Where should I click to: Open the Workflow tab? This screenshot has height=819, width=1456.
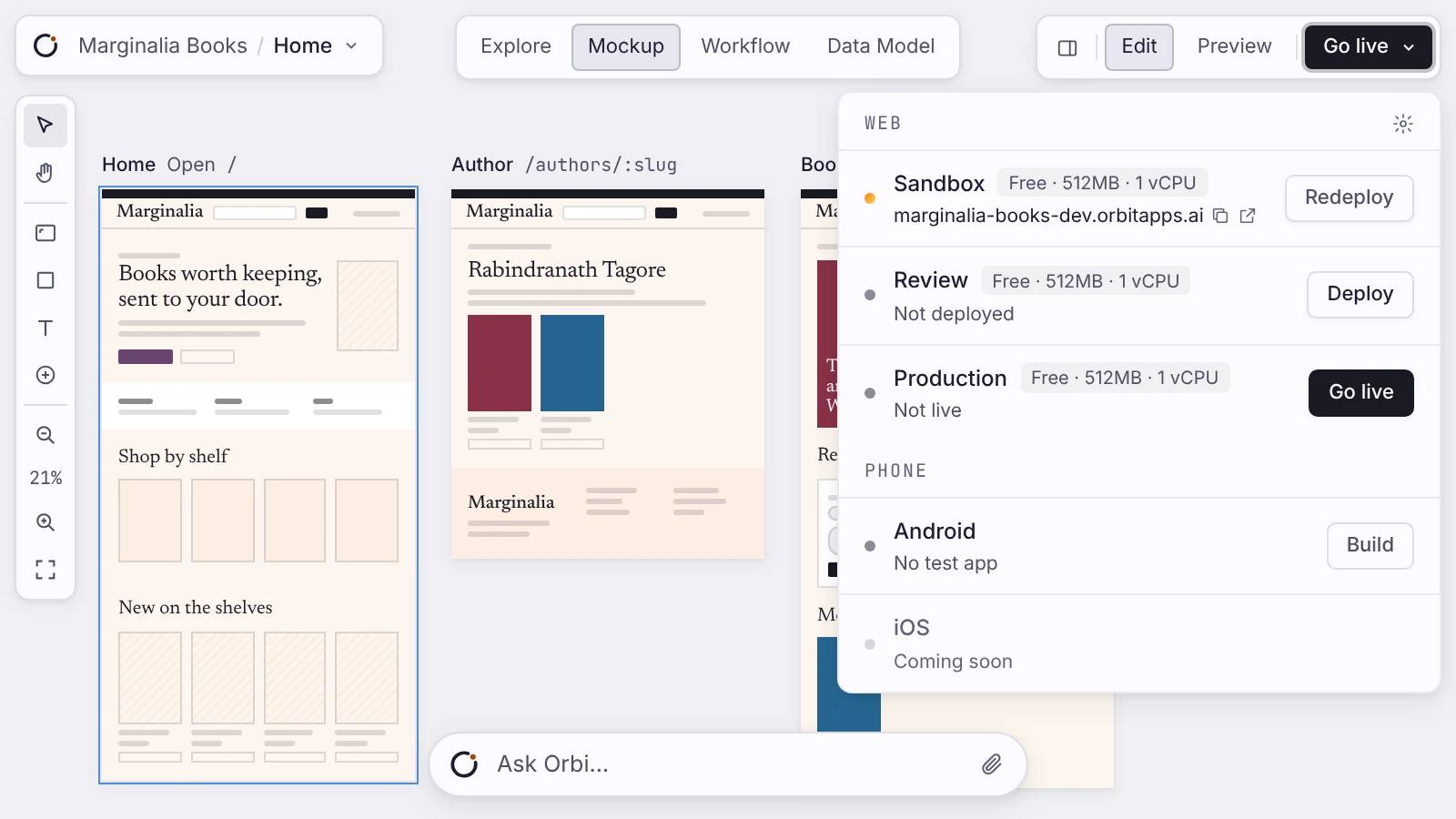click(745, 46)
